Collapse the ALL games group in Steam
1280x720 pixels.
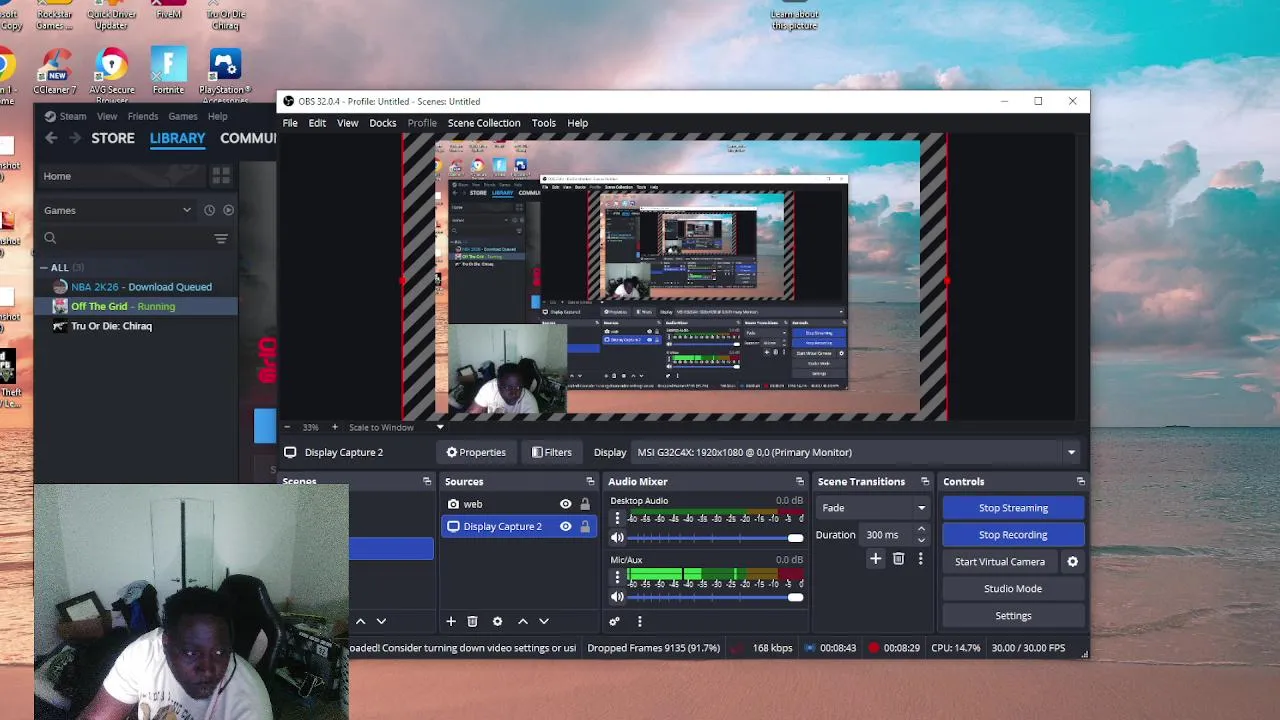tap(44, 267)
